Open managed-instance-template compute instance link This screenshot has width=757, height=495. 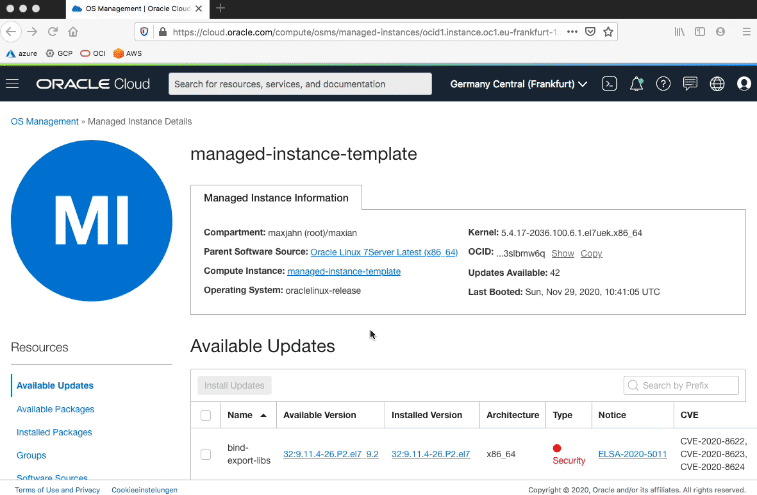point(344,271)
